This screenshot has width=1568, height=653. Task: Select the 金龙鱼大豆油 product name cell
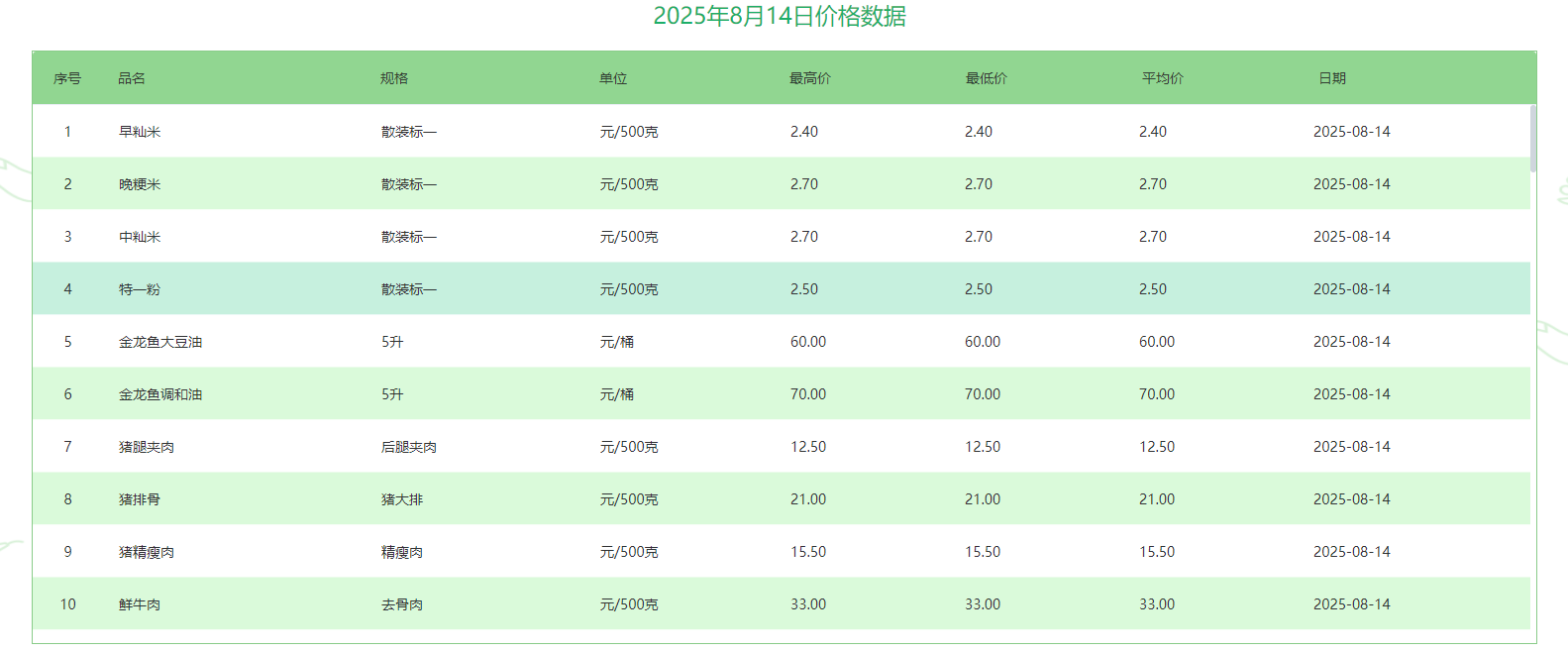point(160,342)
